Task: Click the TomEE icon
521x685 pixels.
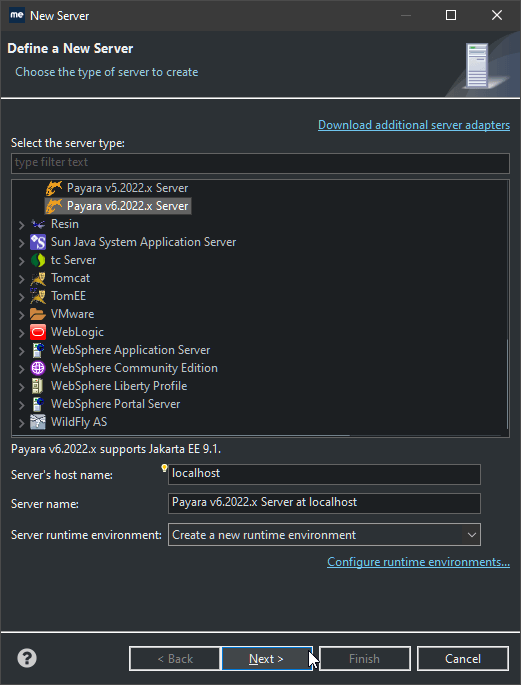Action: tap(38, 296)
